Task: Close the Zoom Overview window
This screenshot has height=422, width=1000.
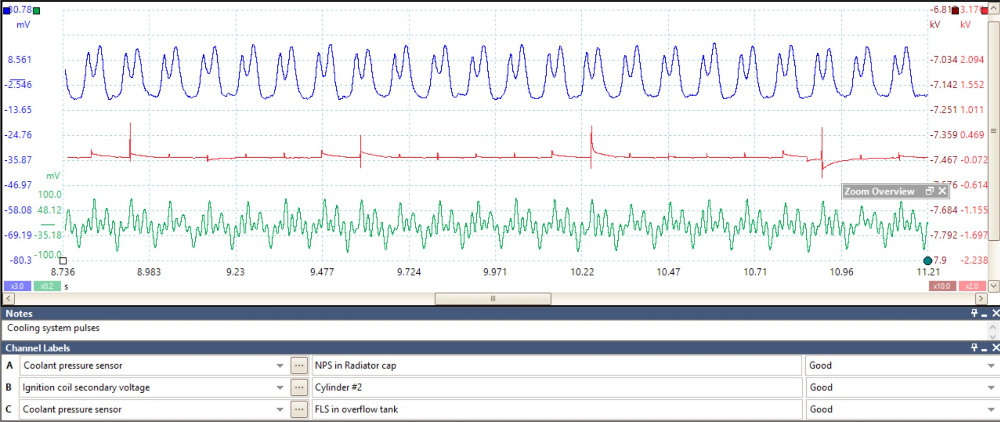Action: tap(942, 190)
